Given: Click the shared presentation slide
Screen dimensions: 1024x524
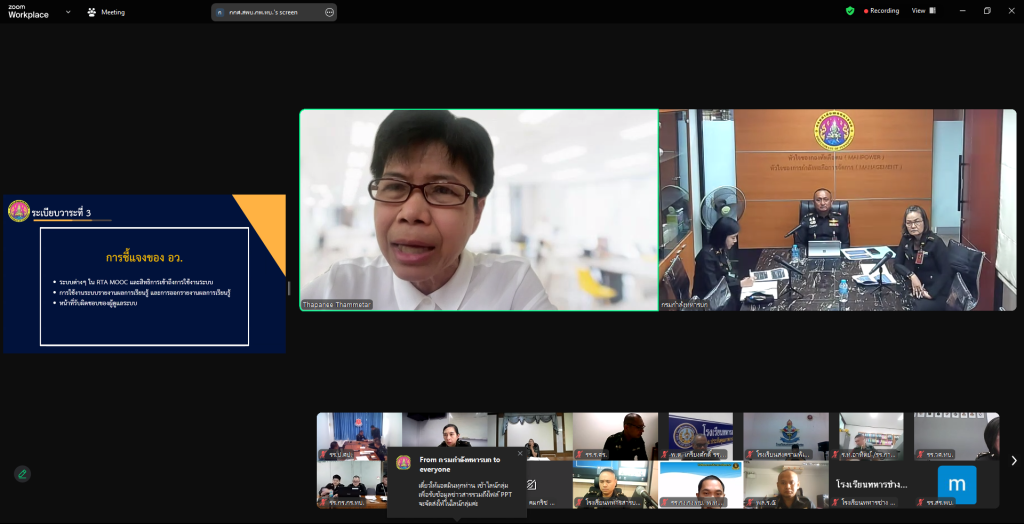Looking at the screenshot, I should (x=144, y=274).
